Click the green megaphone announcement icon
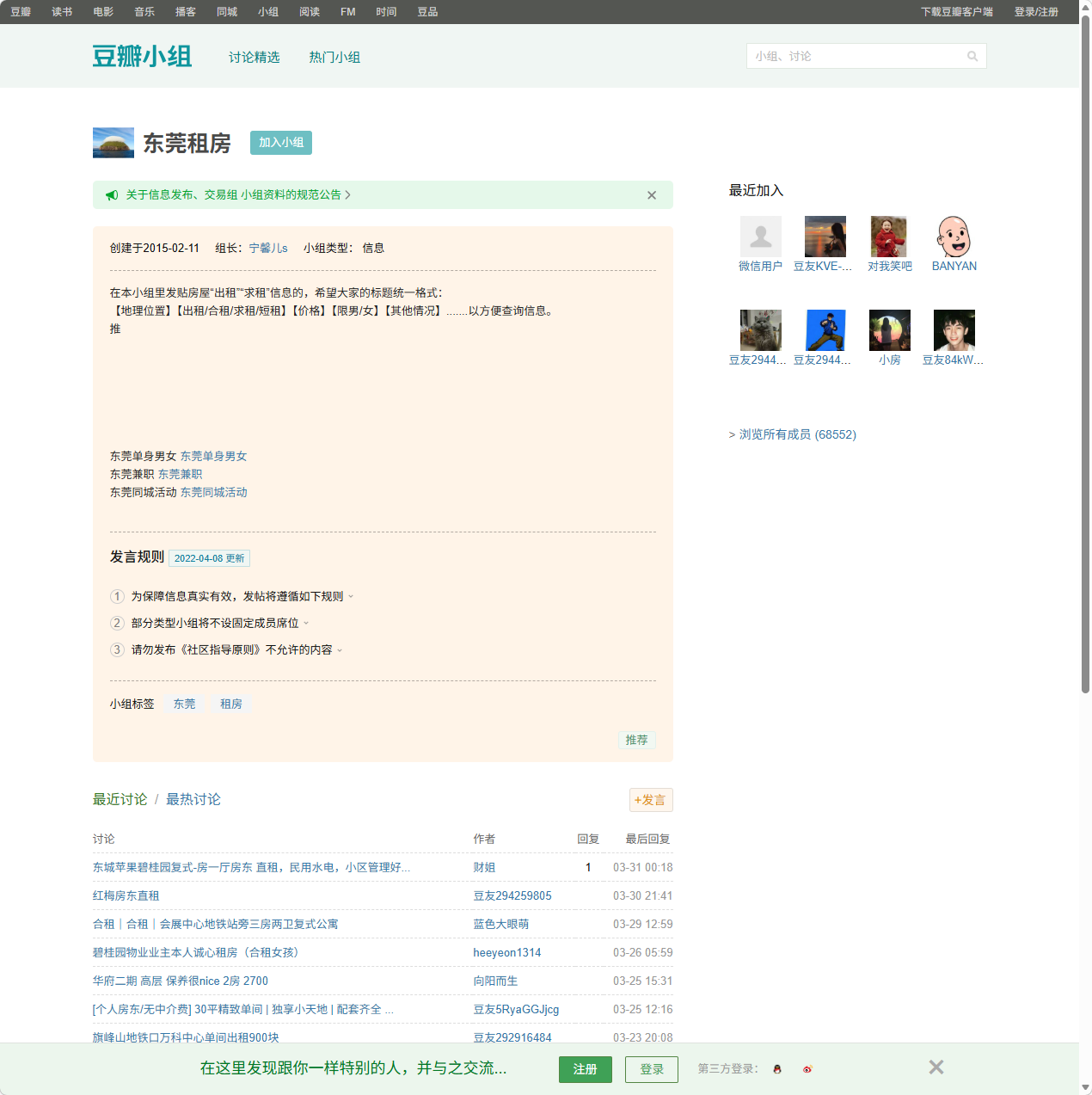 tap(112, 195)
